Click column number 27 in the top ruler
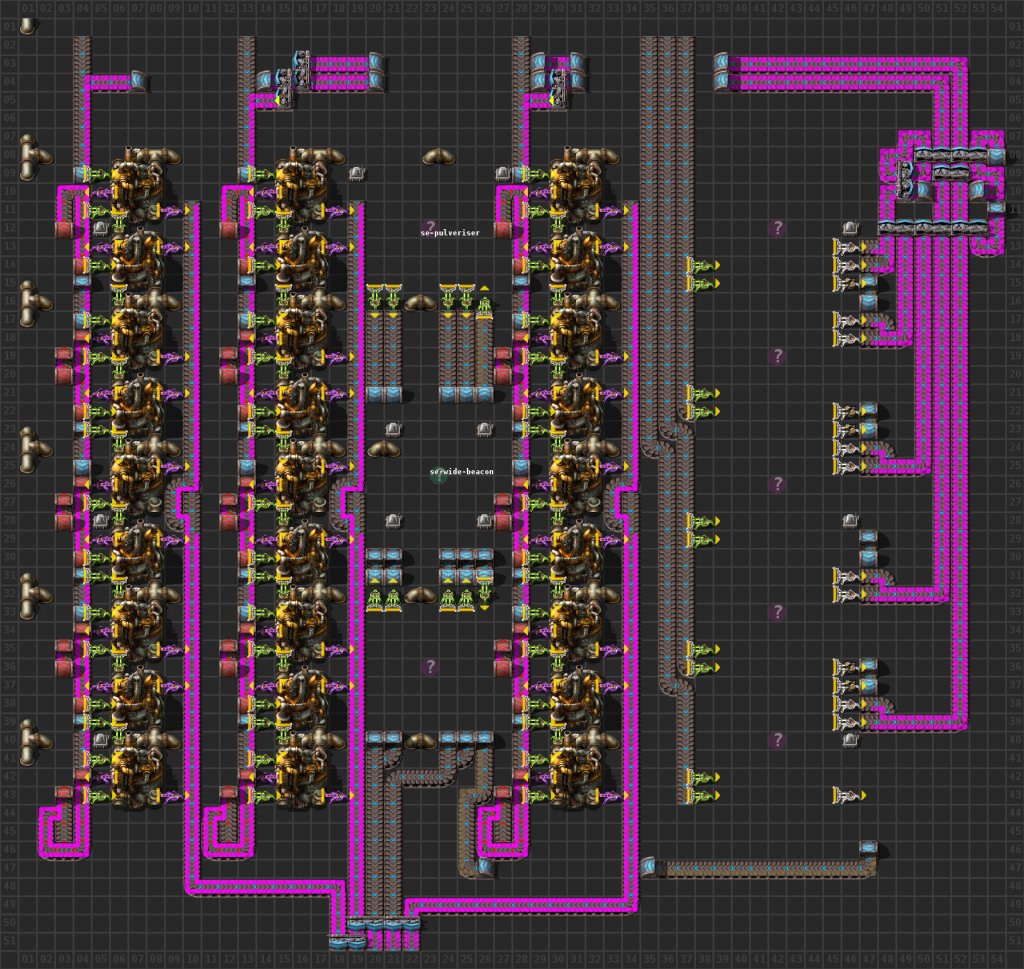 (x=502, y=8)
